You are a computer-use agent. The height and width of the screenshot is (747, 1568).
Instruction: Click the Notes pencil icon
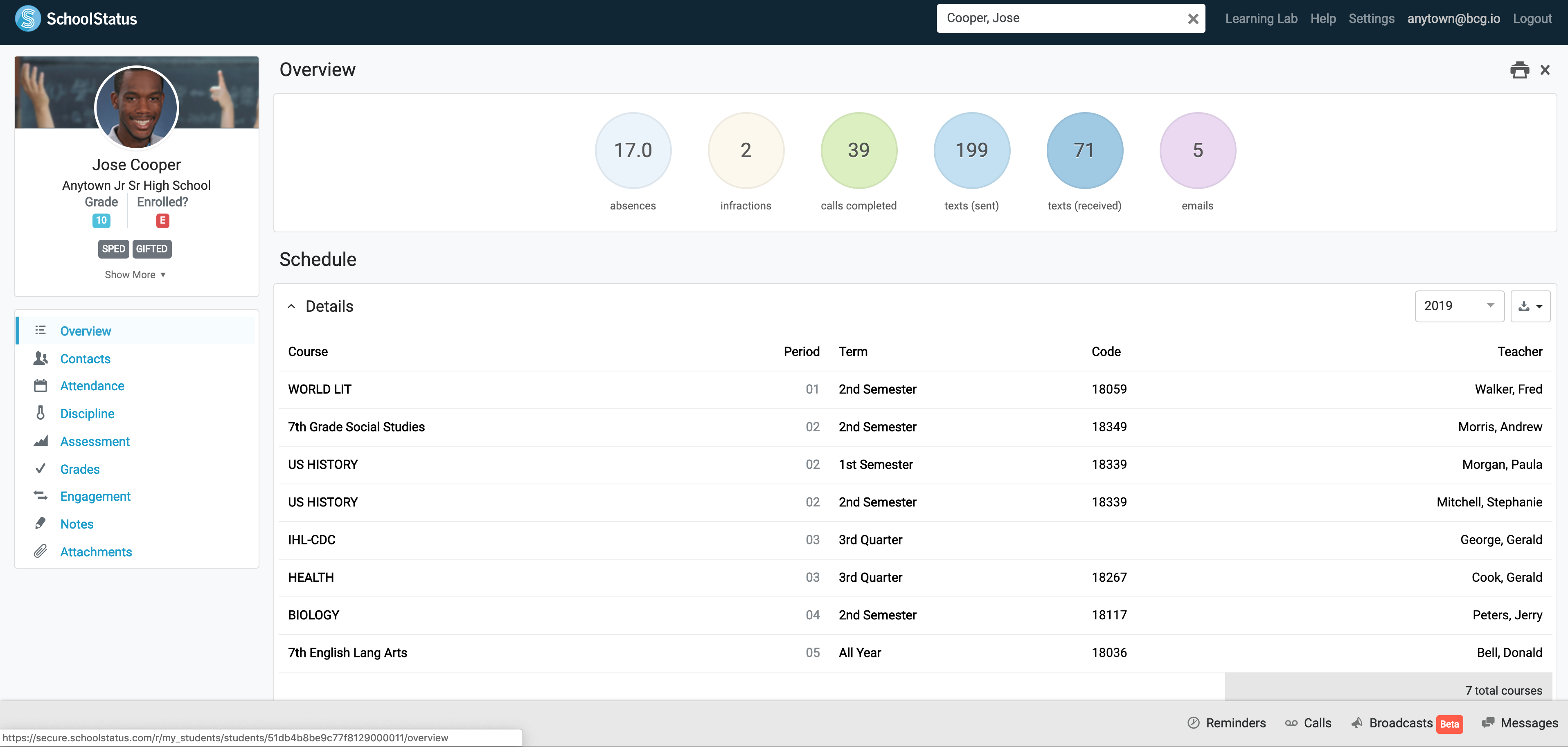[40, 523]
